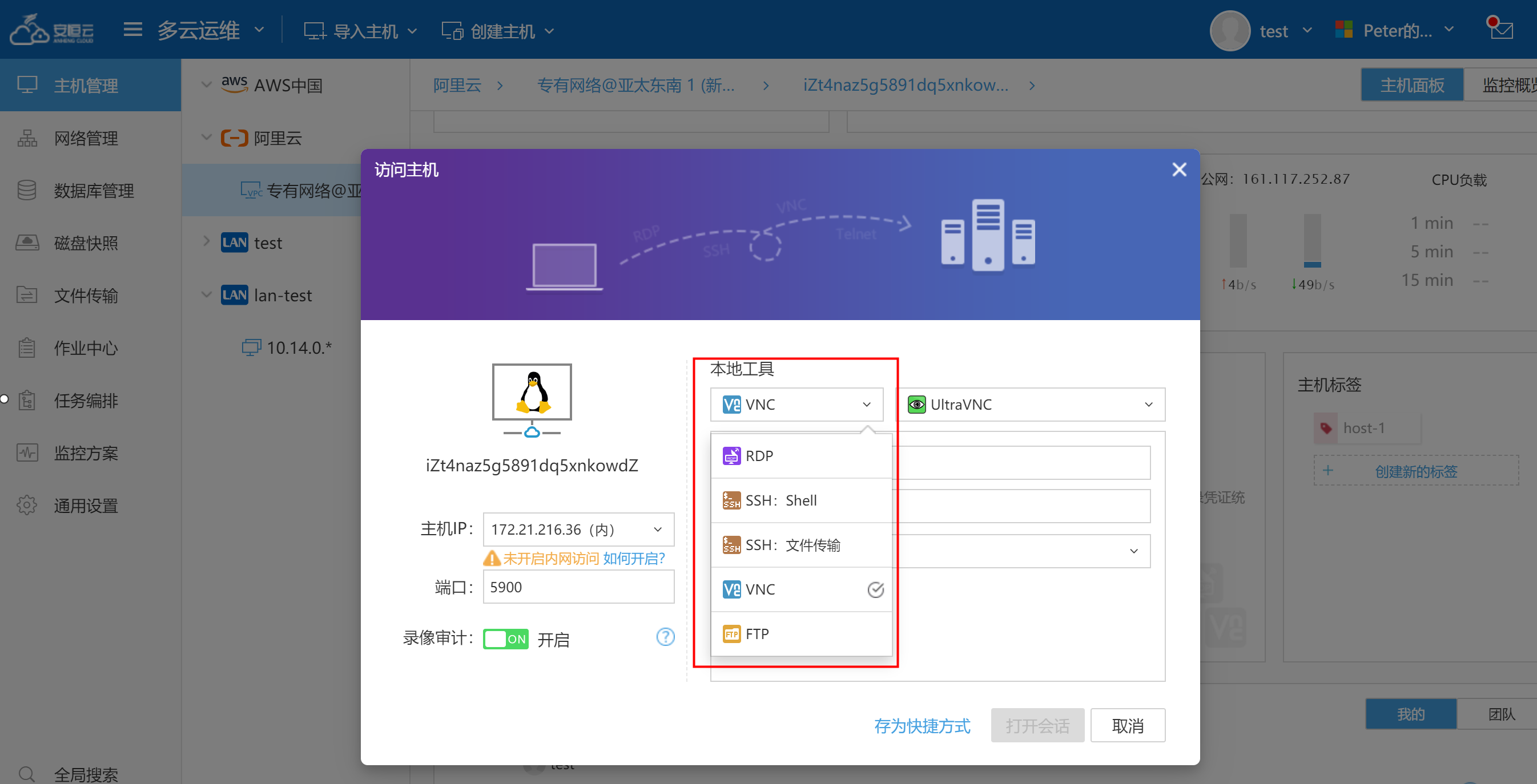Click the general settings gear icon
The width and height of the screenshot is (1537, 784).
point(27,506)
